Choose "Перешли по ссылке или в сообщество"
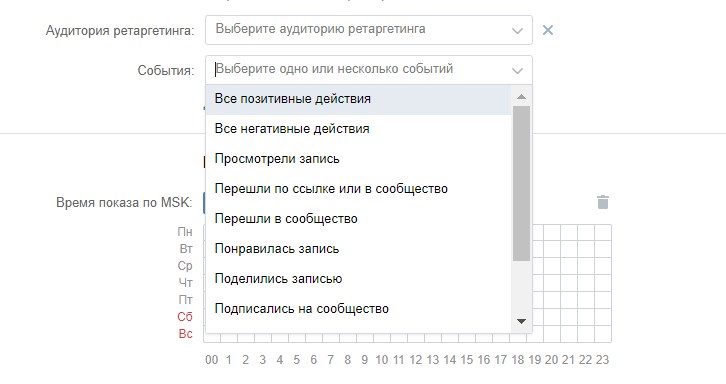726x384 pixels. tap(358, 189)
